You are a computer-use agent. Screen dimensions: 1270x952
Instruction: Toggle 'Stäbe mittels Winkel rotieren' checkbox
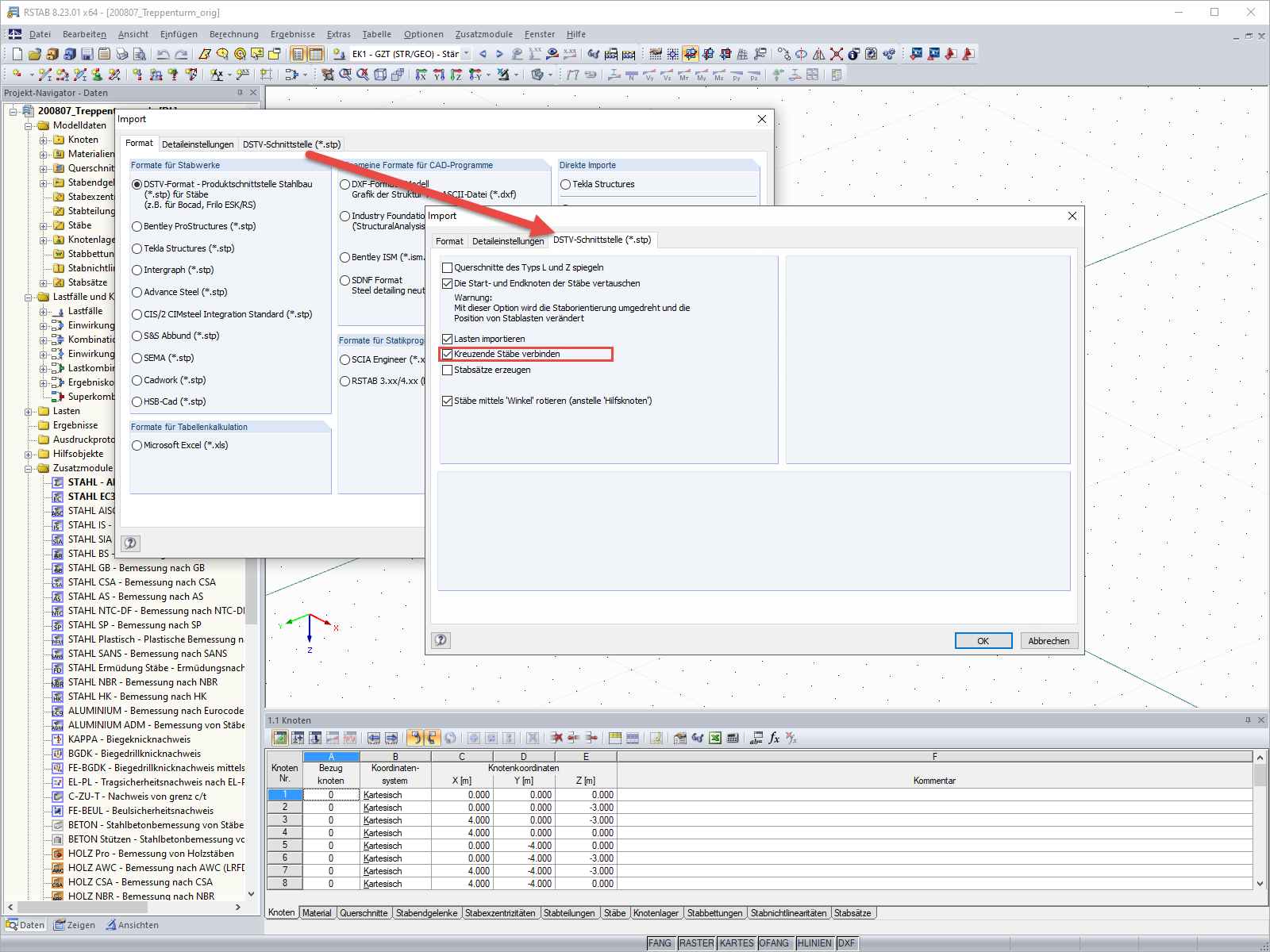click(x=448, y=401)
